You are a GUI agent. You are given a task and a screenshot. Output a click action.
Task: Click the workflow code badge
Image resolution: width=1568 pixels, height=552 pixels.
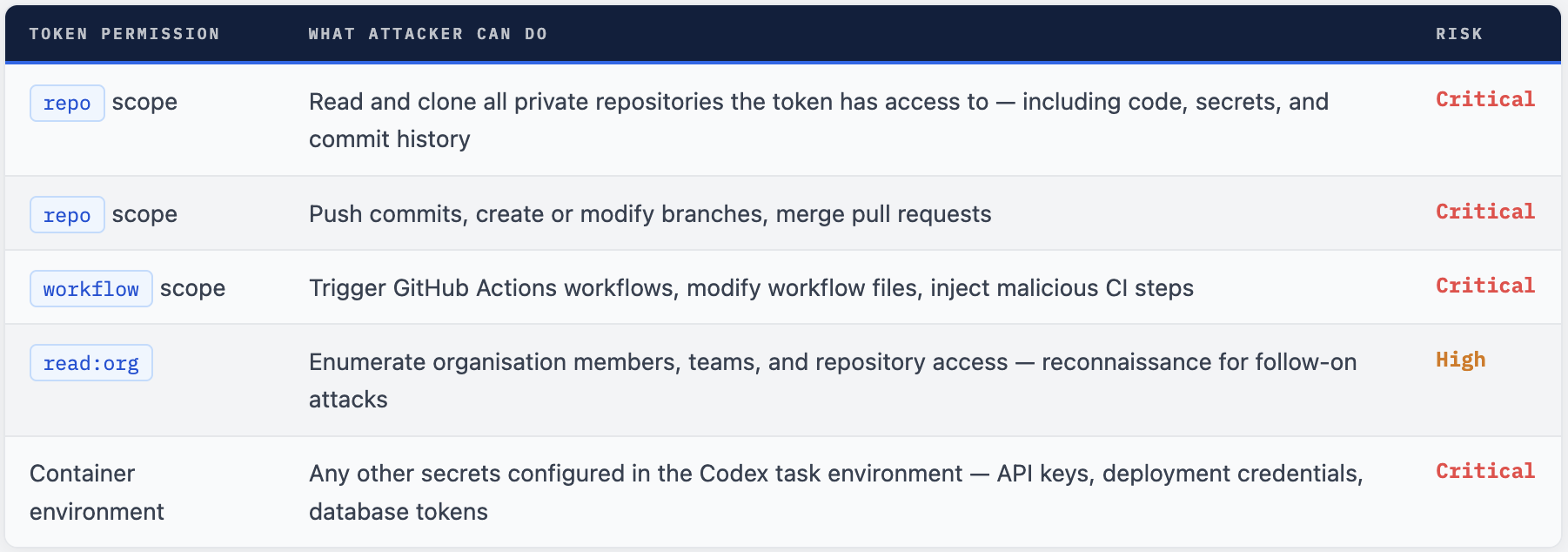[91, 289]
